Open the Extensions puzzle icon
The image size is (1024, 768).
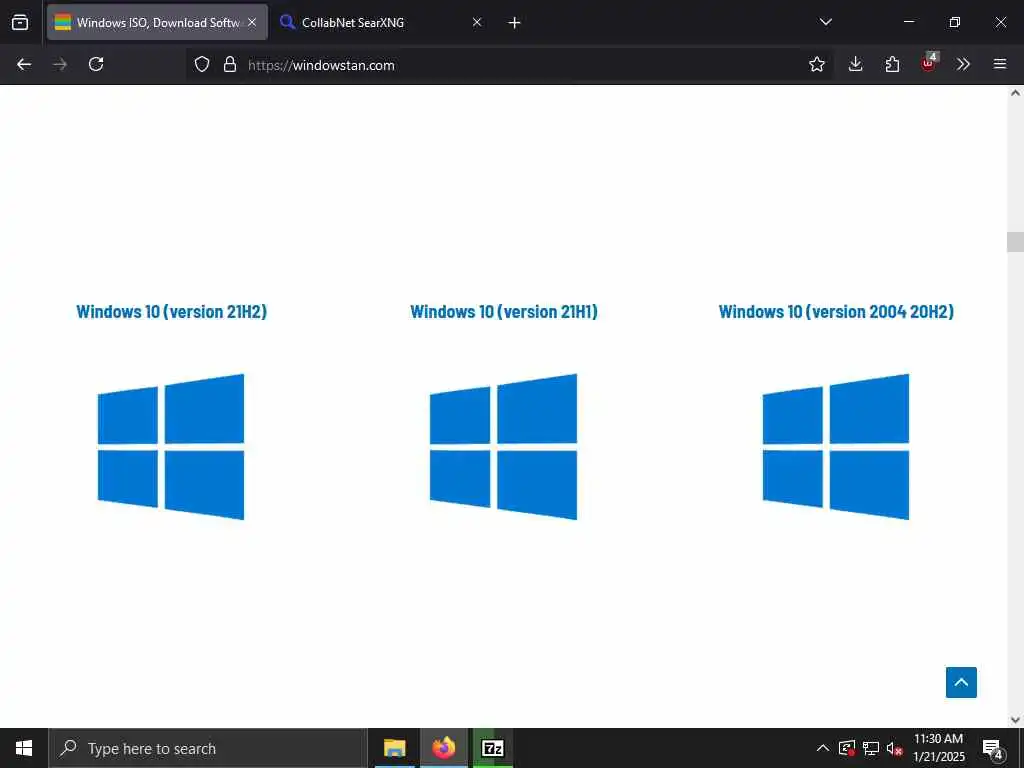(x=892, y=64)
